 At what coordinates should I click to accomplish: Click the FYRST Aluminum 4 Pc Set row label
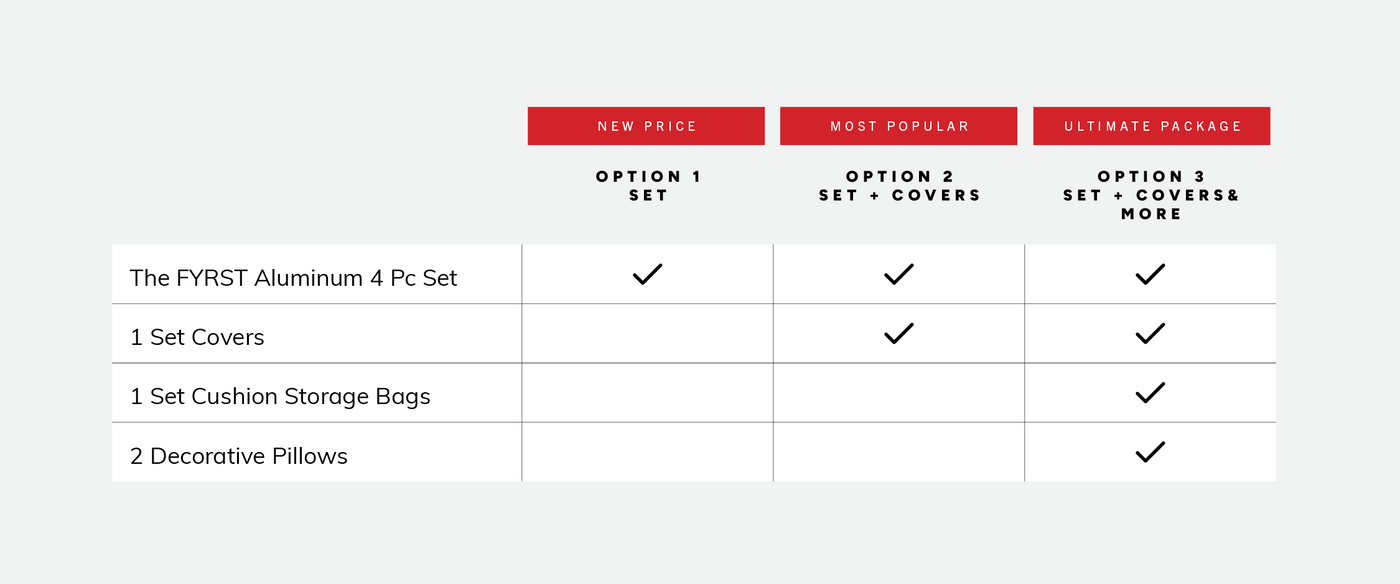(x=293, y=278)
